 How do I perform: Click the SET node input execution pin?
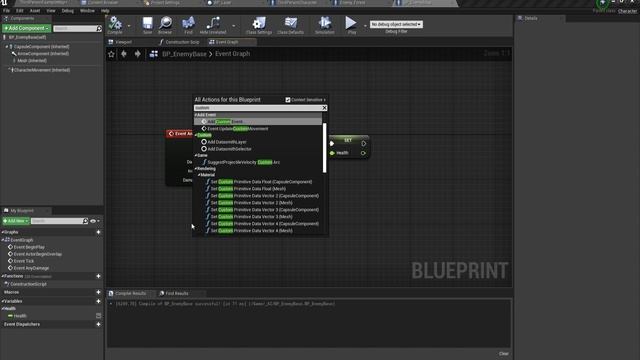tap(332, 144)
